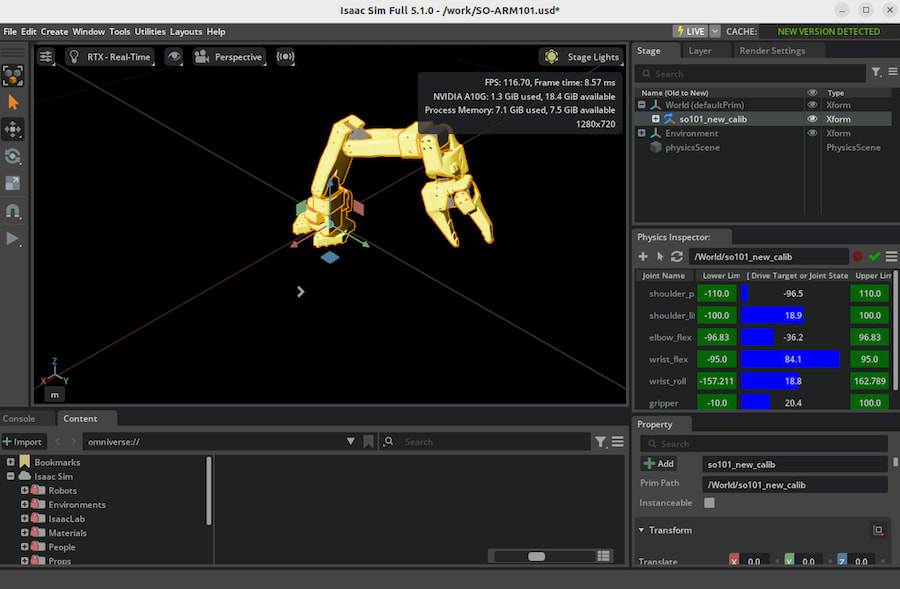This screenshot has width=900, height=589.
Task: Switch to the Render Settings tab
Action: click(x=772, y=51)
